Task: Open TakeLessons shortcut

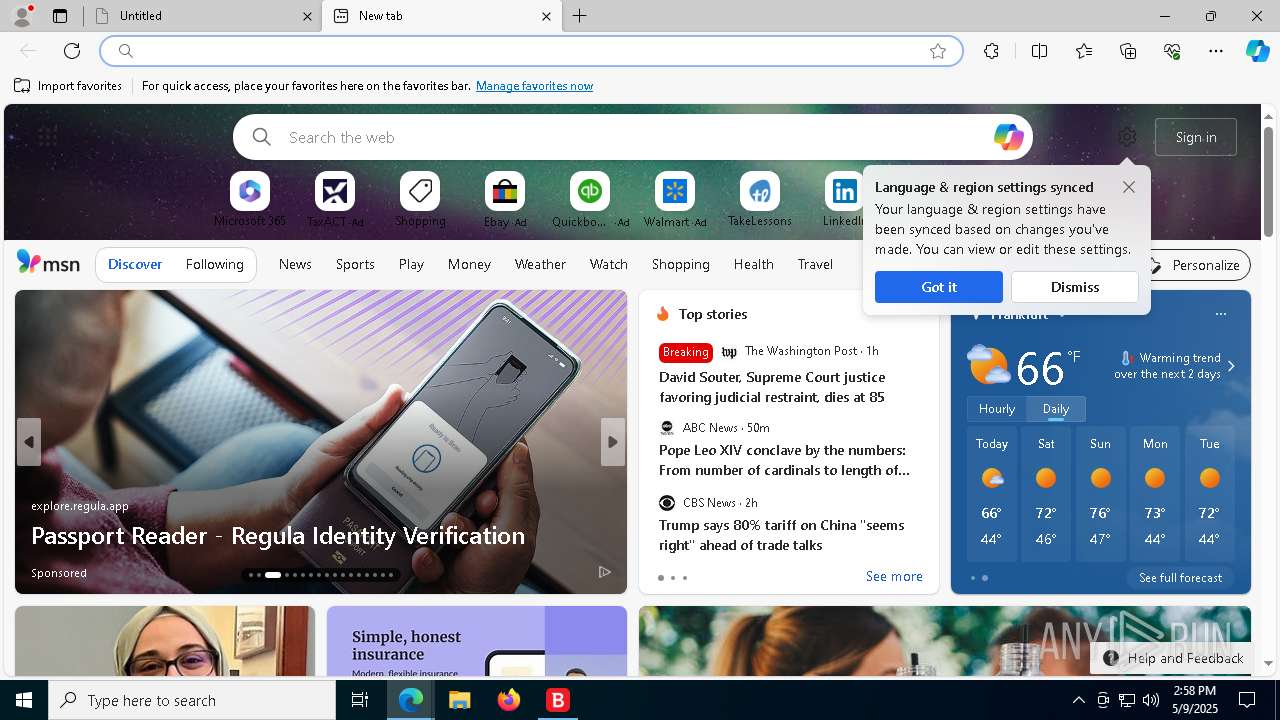Action: pos(760,200)
